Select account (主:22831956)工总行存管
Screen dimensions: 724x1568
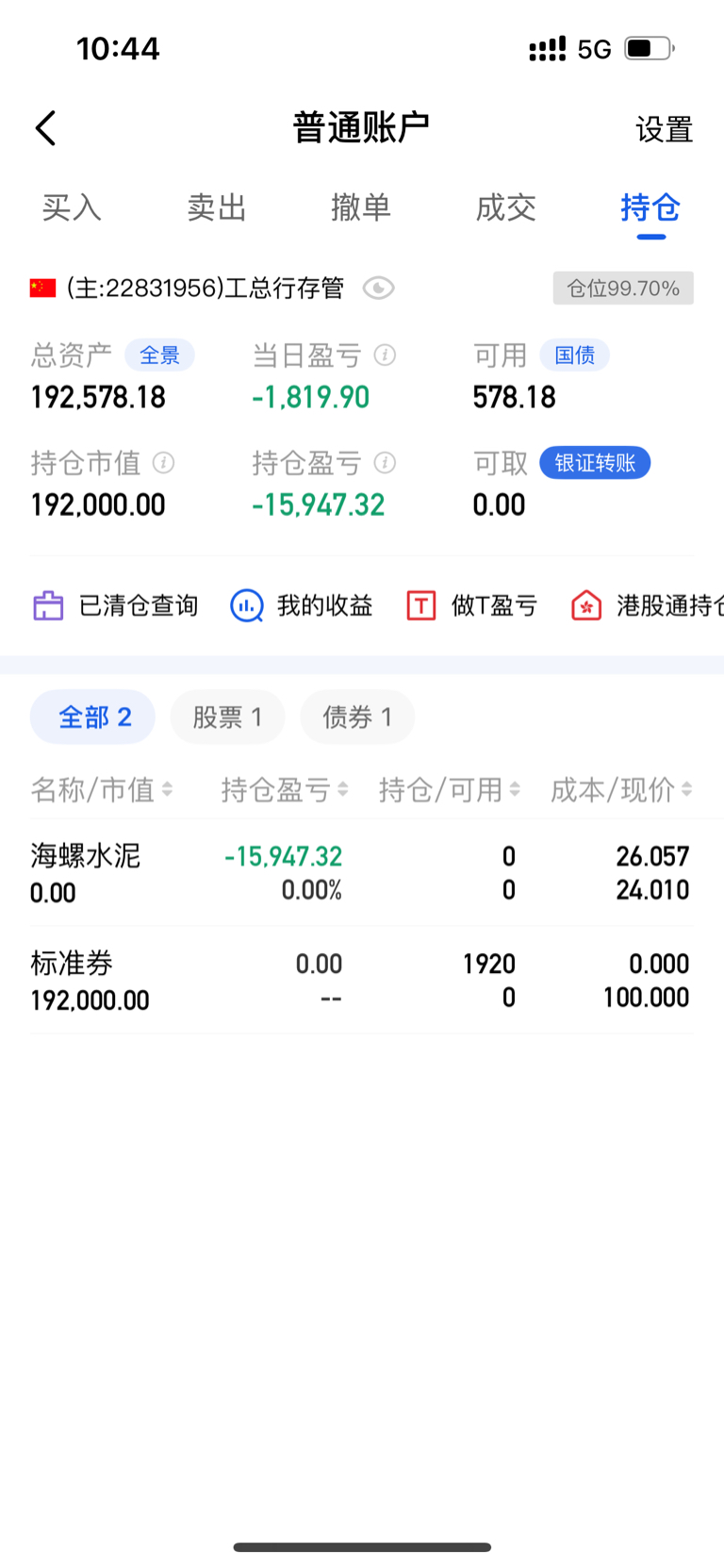[205, 288]
